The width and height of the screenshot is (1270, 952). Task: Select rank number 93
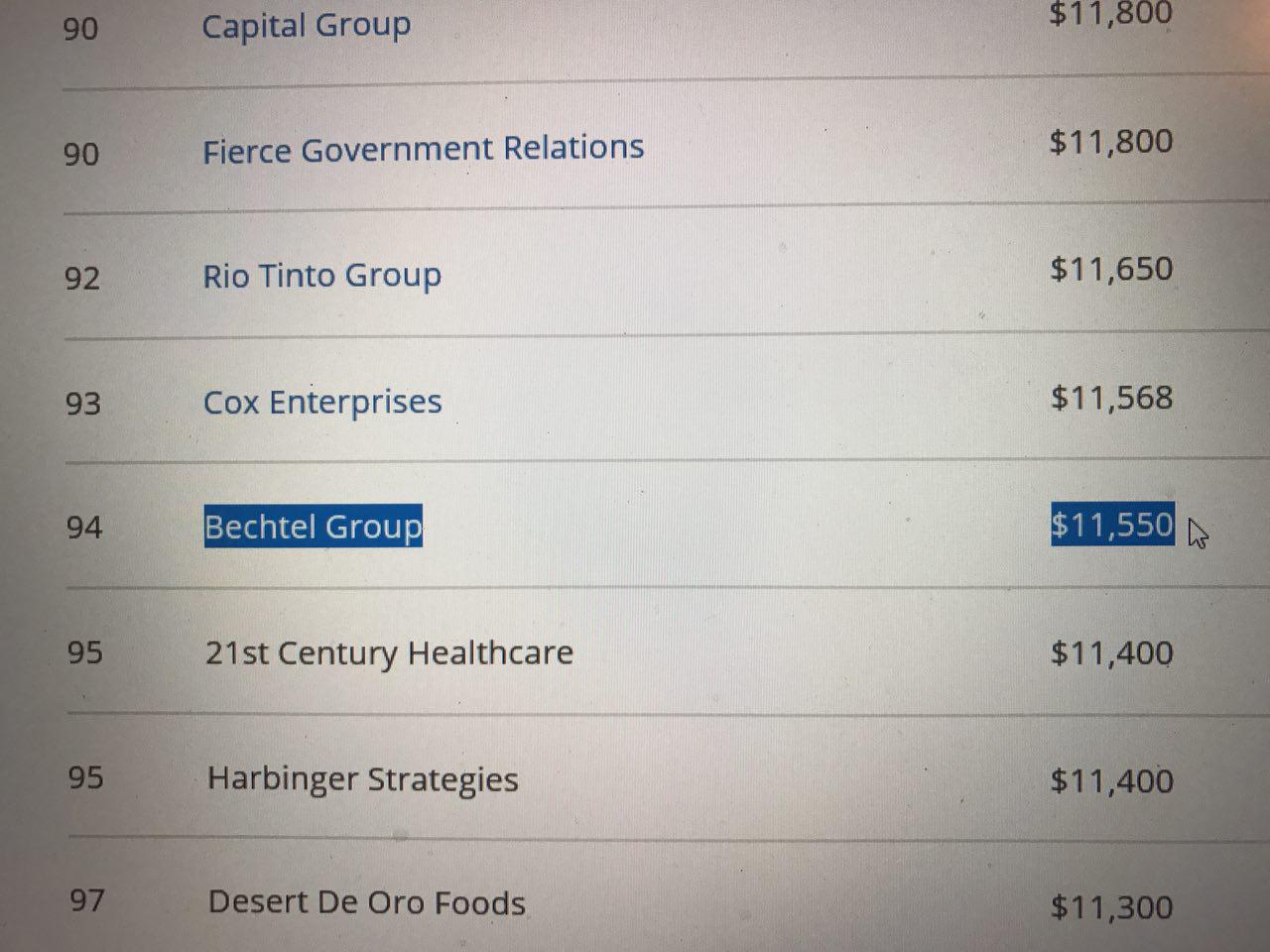pyautogui.click(x=83, y=405)
